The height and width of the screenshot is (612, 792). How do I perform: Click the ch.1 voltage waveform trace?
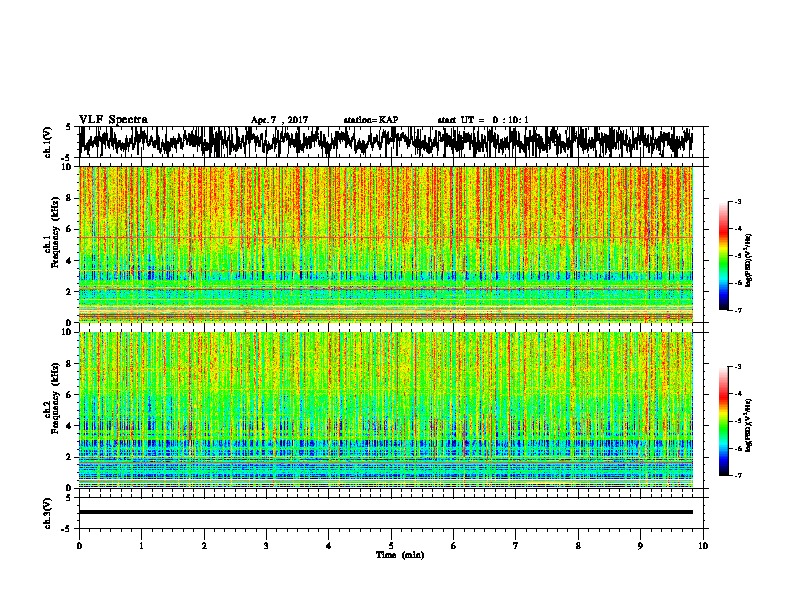(386, 142)
